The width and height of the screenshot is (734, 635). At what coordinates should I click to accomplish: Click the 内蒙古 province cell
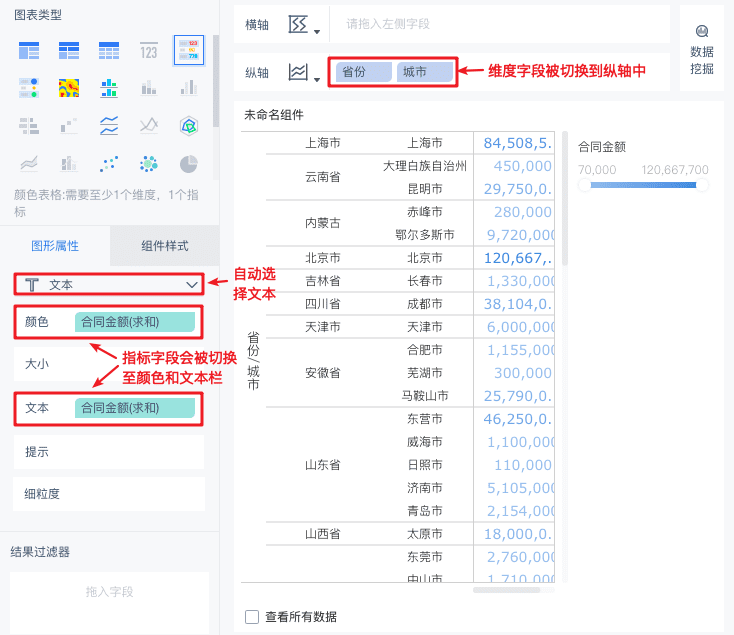click(323, 223)
